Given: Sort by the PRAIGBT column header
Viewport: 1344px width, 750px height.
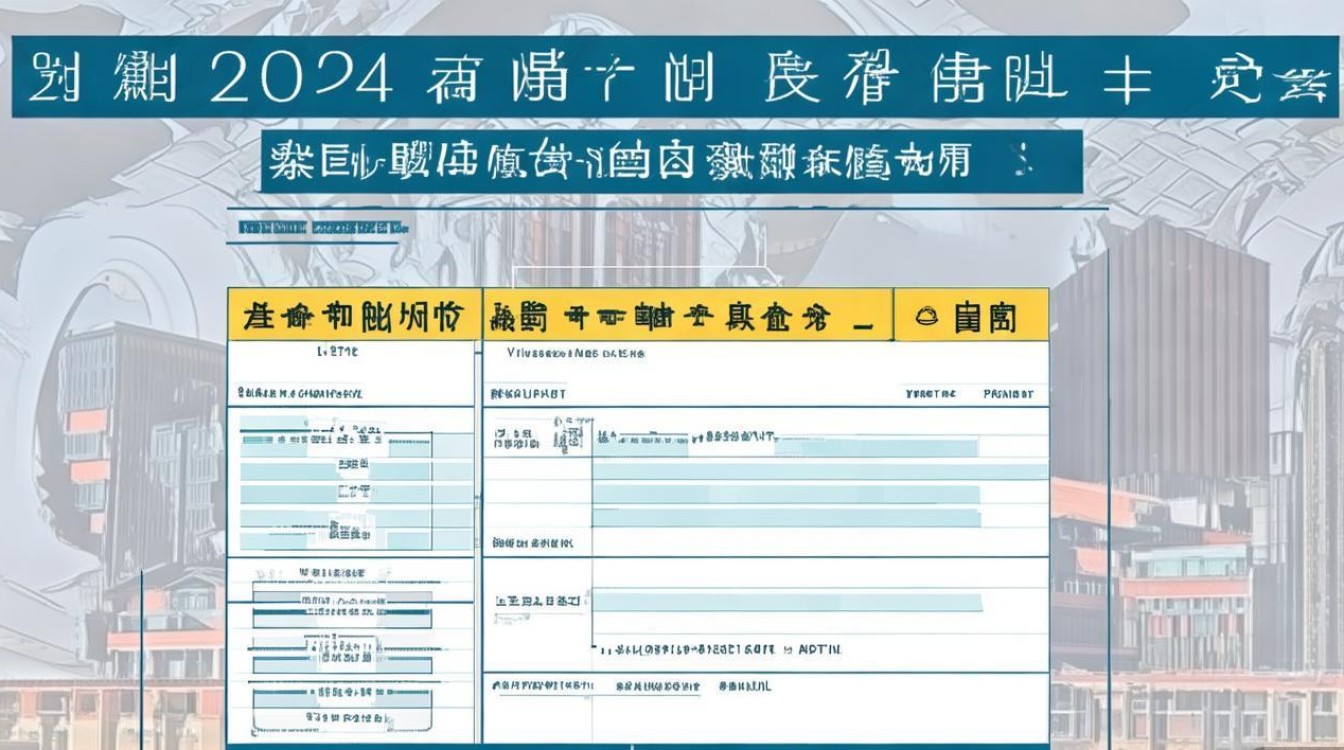Looking at the screenshot, I should point(1008,394).
